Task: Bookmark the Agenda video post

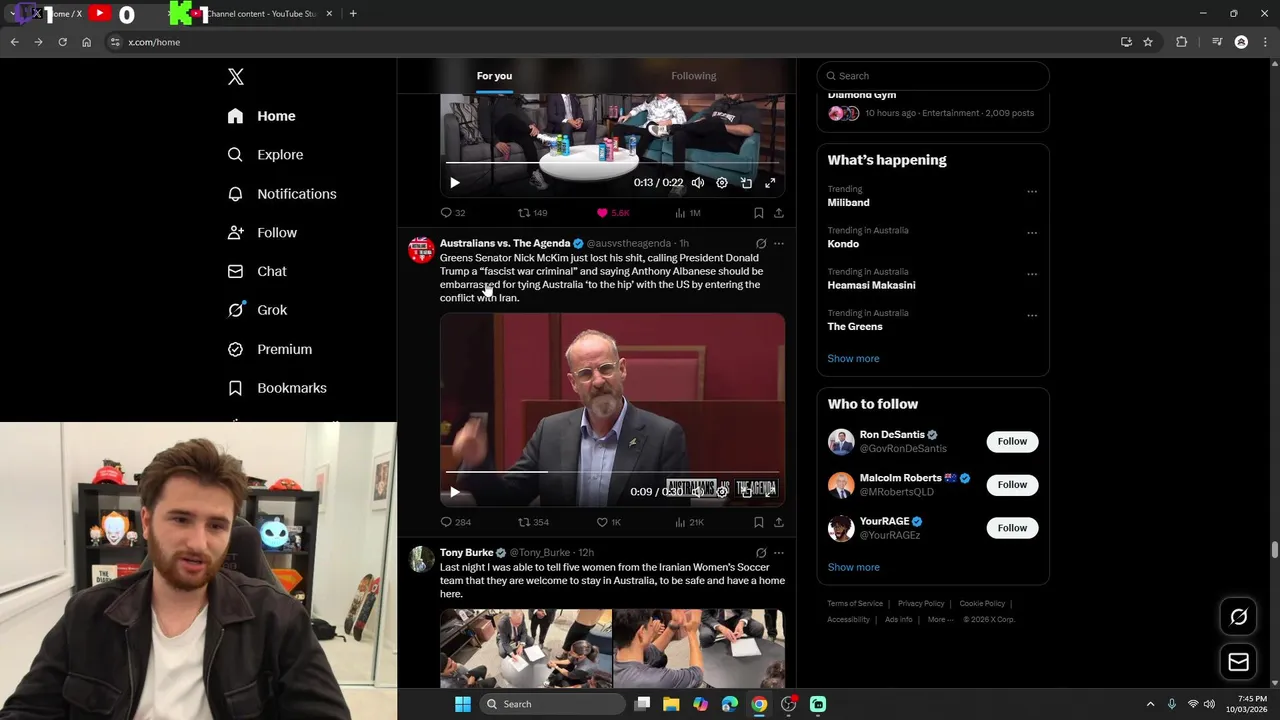Action: pyautogui.click(x=759, y=522)
